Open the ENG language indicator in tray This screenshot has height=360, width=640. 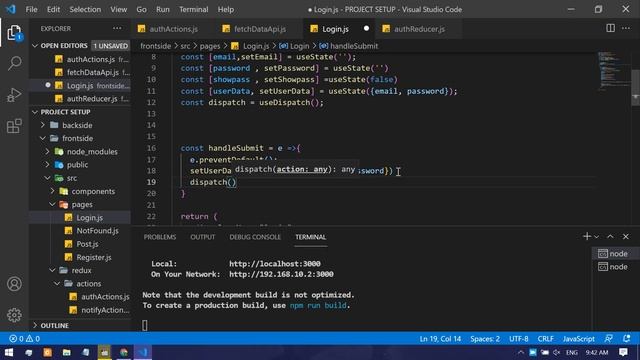point(571,352)
